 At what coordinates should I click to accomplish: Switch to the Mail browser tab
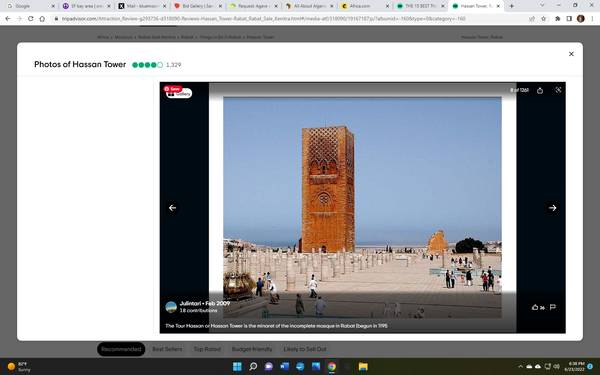click(x=142, y=6)
